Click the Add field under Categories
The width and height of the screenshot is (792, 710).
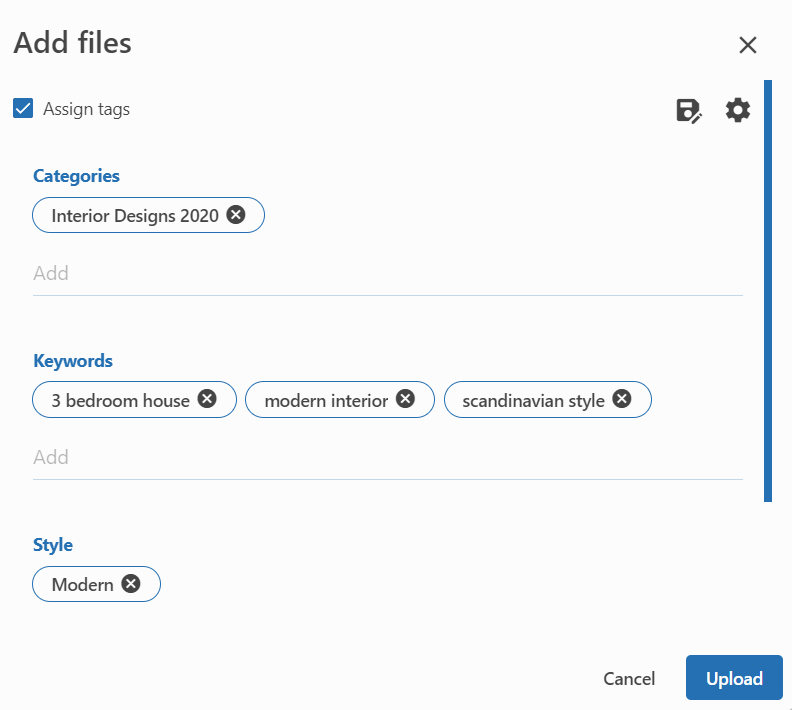tap(387, 273)
